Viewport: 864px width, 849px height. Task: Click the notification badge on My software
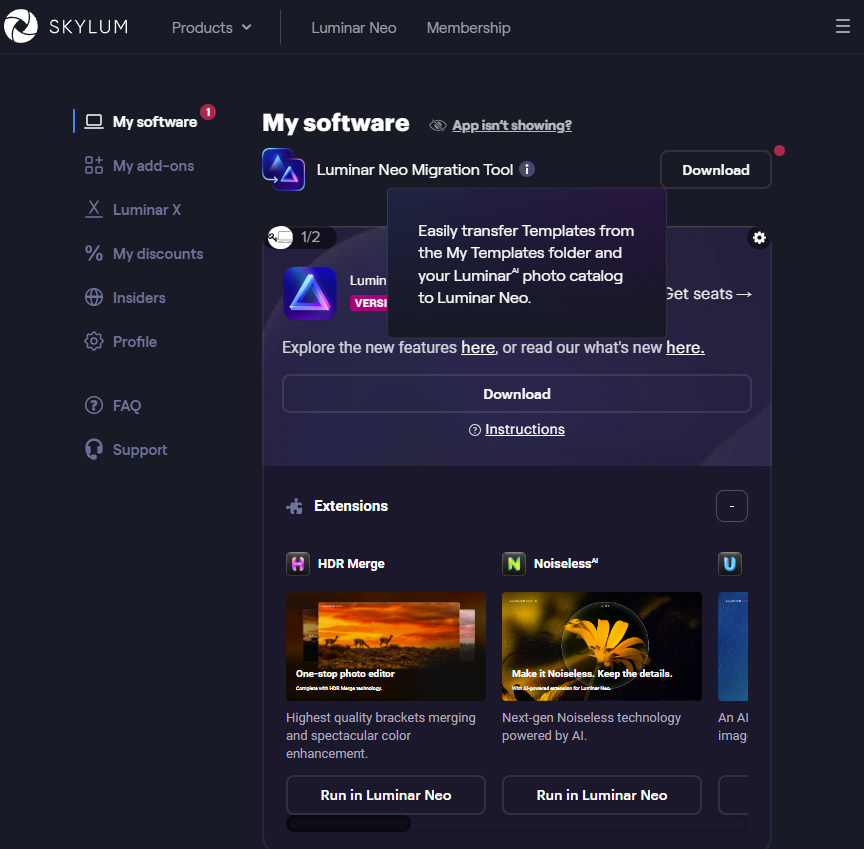(x=208, y=112)
